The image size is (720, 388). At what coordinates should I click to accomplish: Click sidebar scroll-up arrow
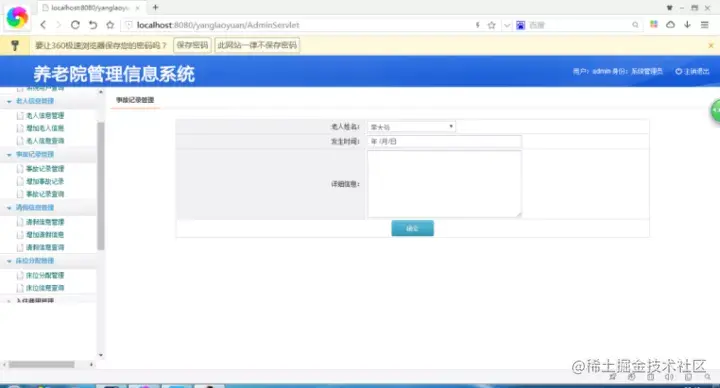click(x=101, y=92)
